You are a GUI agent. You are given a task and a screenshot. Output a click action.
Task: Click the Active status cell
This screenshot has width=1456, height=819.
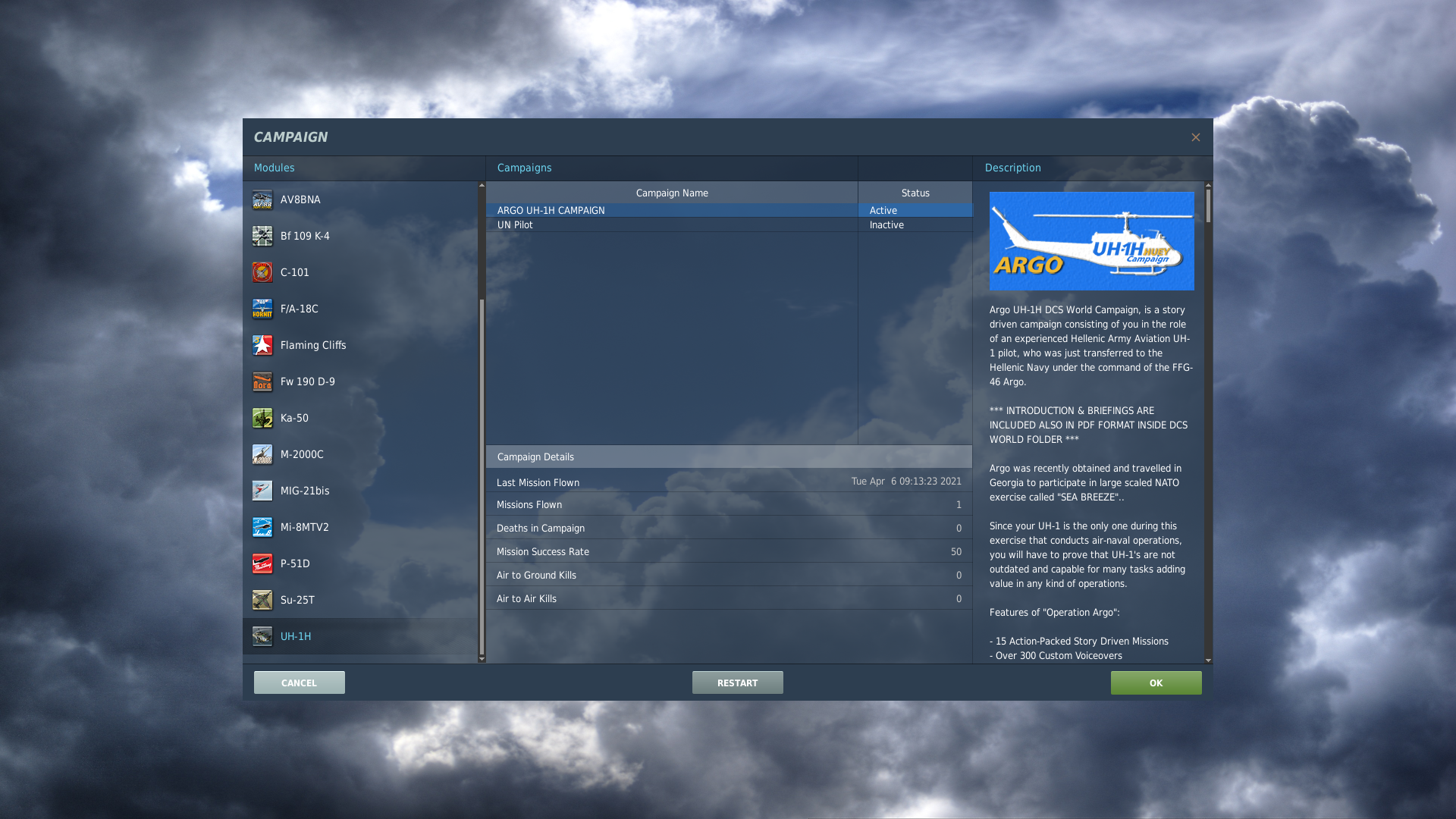(915, 210)
